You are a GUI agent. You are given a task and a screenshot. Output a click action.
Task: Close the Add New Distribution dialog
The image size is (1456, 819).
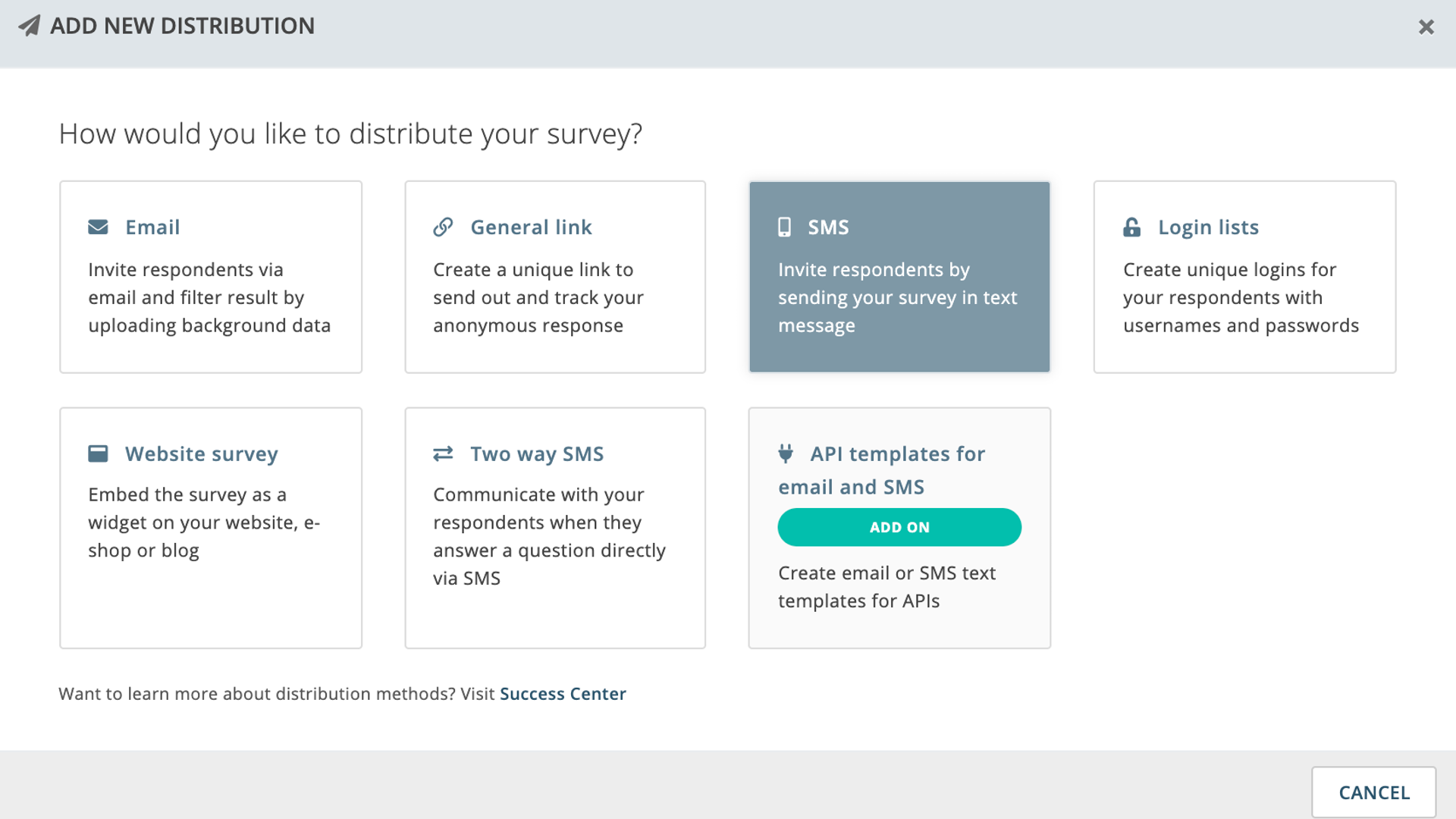coord(1426,27)
